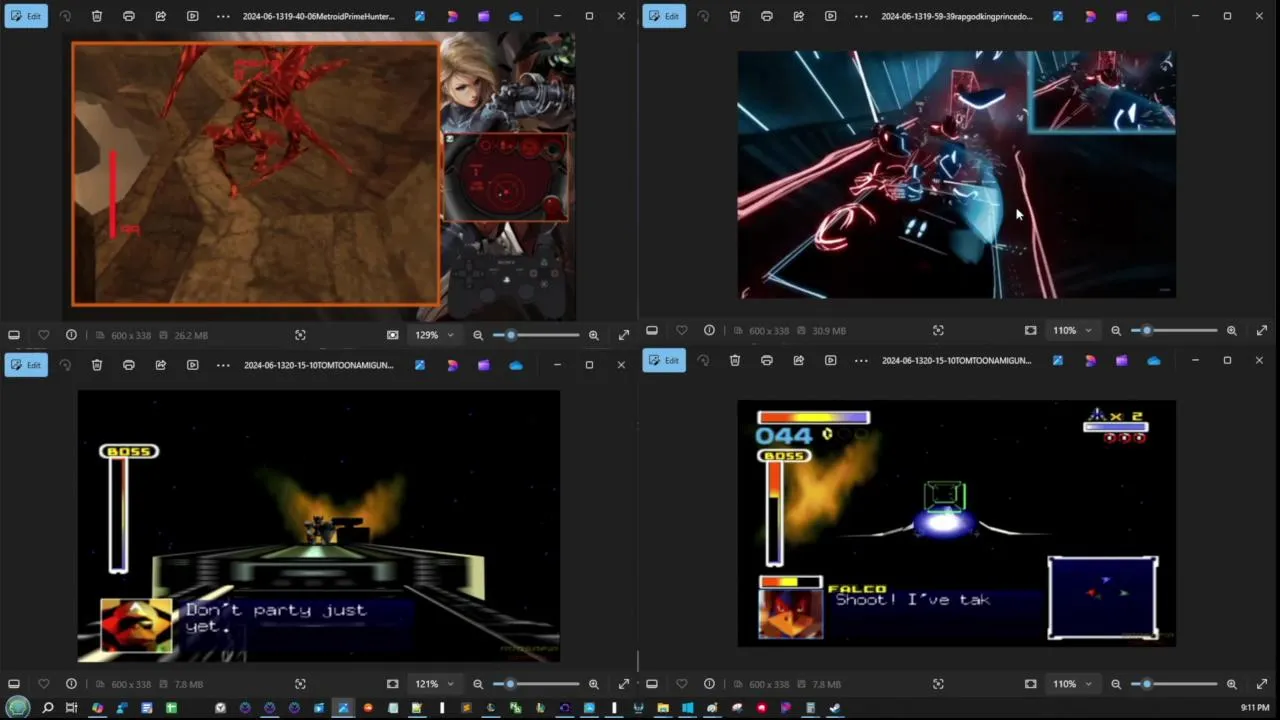Open Clipchamp icon in 'Don't party' window

[484, 365]
